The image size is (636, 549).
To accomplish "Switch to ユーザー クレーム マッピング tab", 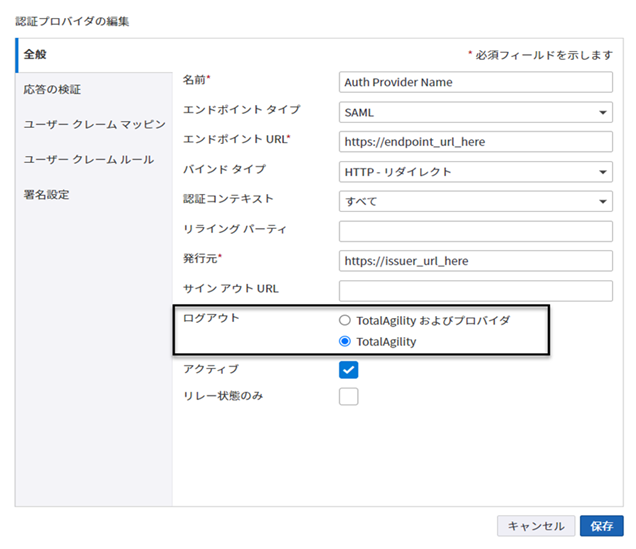I will click(94, 125).
